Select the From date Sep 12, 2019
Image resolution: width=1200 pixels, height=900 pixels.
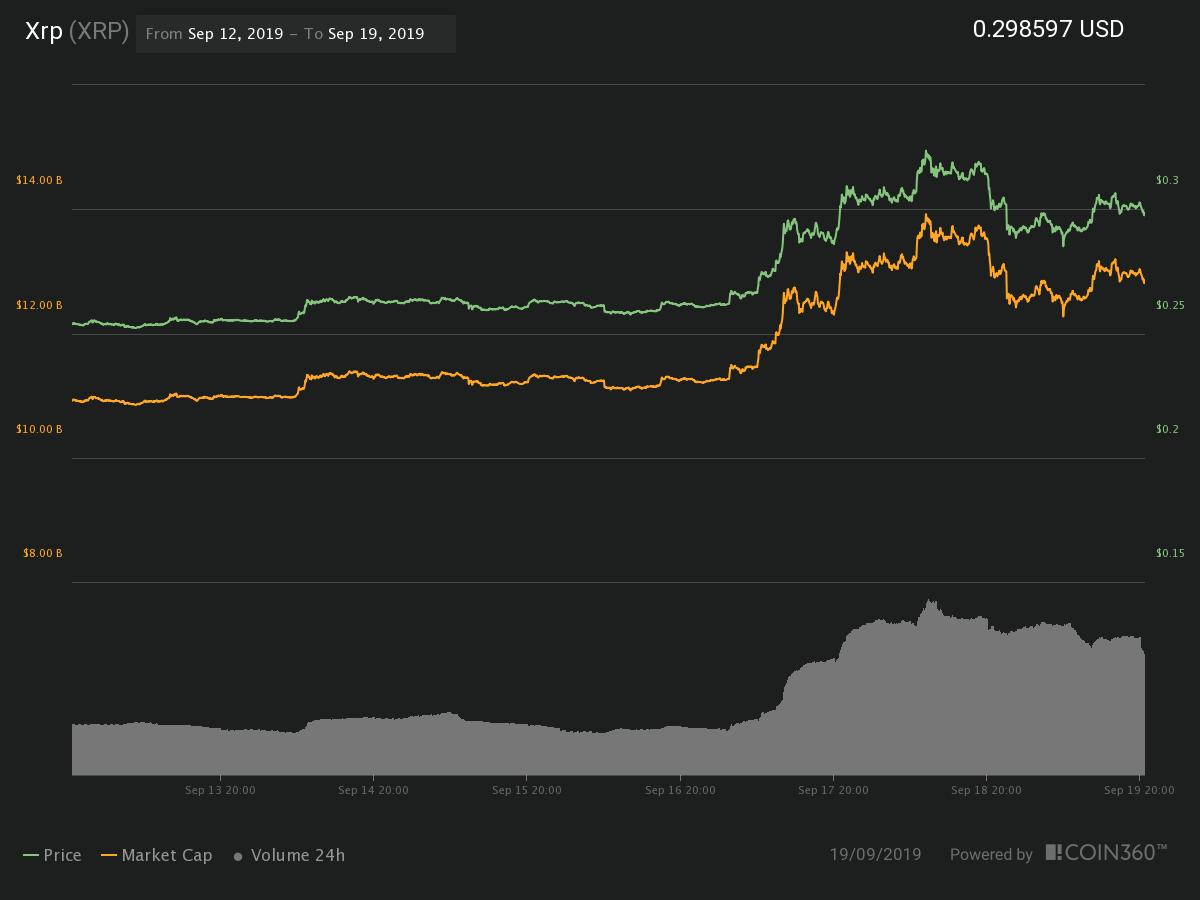tap(236, 34)
